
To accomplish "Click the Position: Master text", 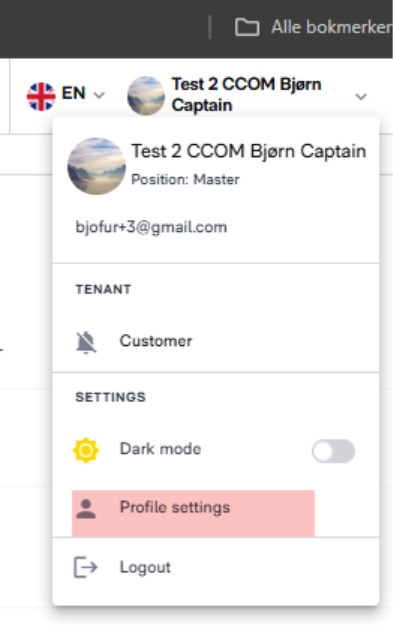I will (x=185, y=179).
